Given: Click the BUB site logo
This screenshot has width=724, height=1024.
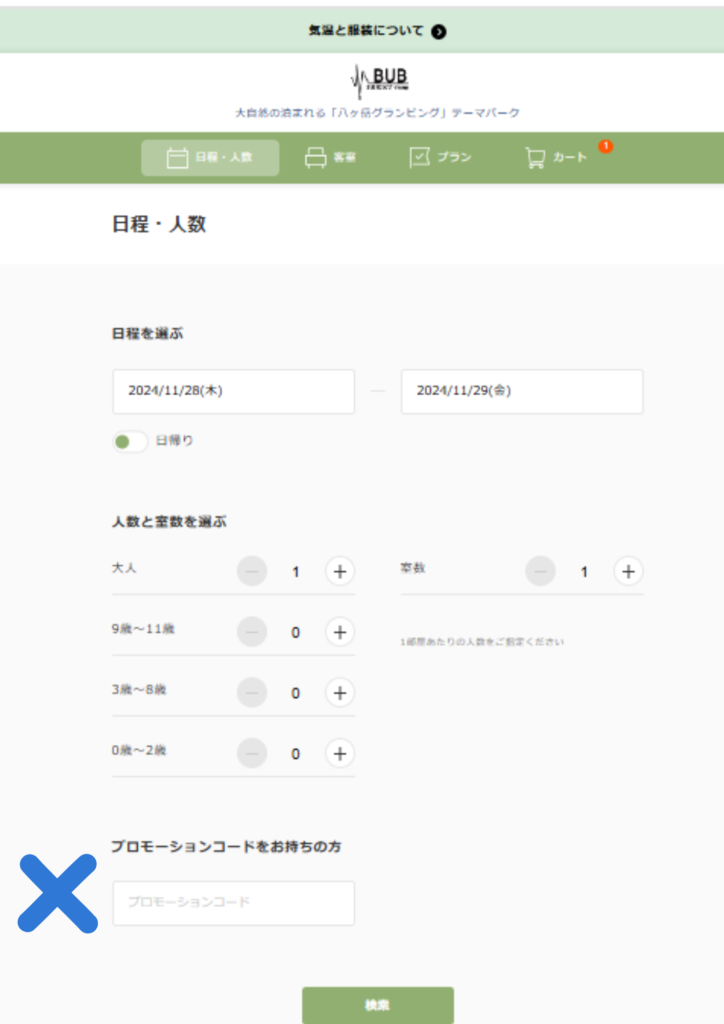Looking at the screenshot, I should tap(379, 80).
